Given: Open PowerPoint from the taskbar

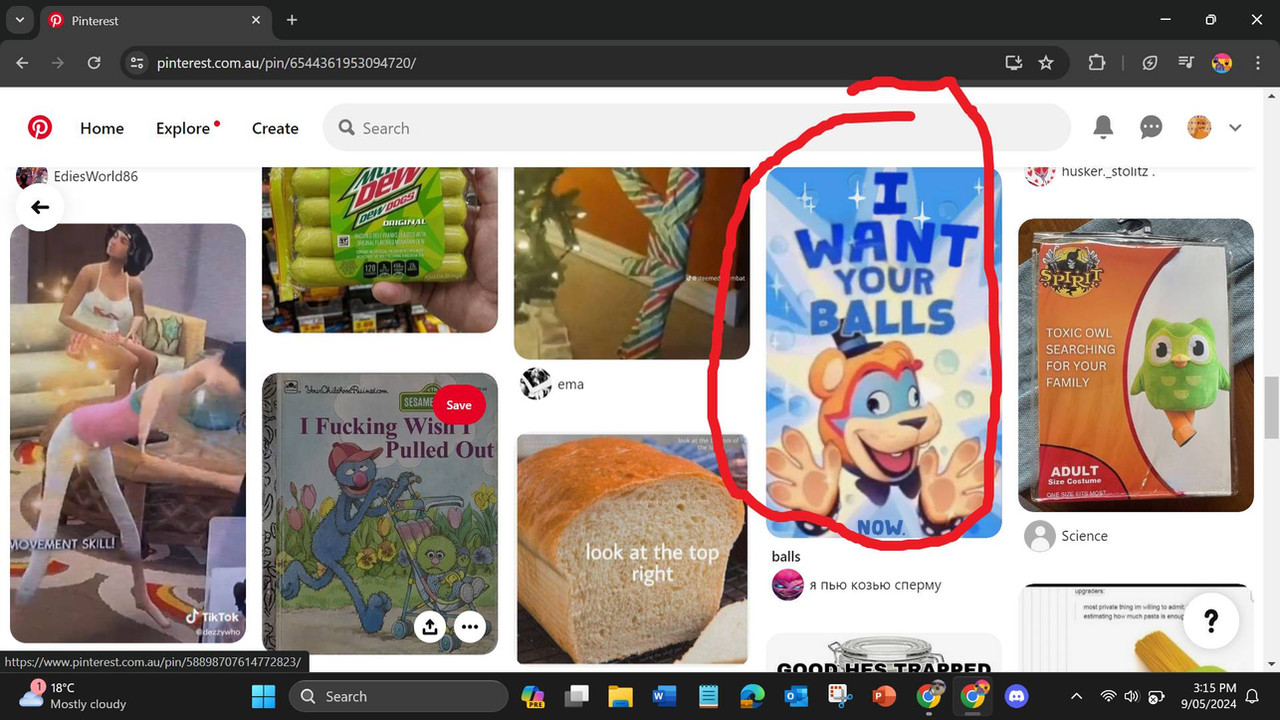Looking at the screenshot, I should (885, 696).
